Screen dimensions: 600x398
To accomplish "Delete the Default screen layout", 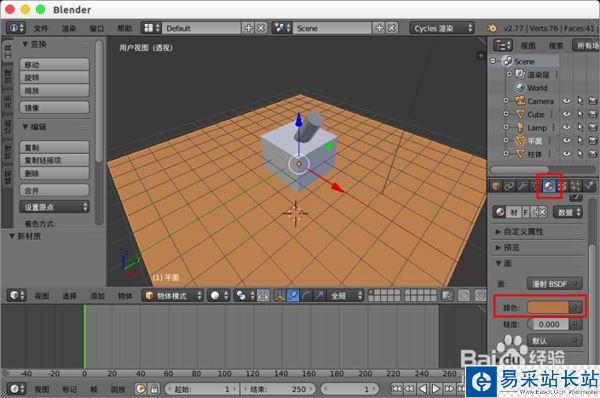I will (x=261, y=28).
